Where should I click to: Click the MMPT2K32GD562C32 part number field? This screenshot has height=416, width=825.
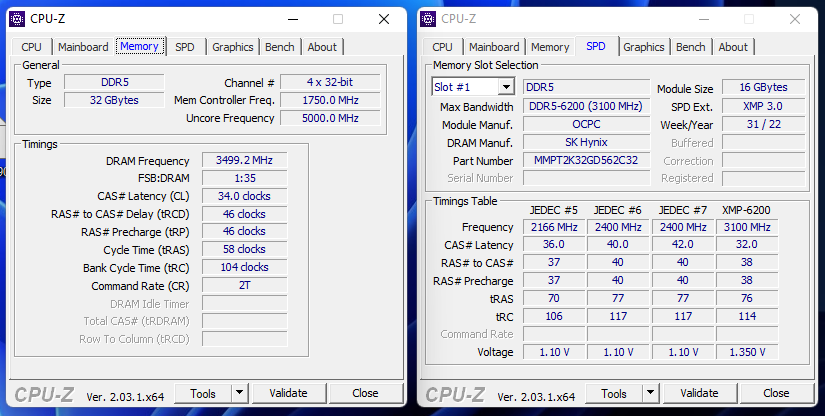click(586, 160)
